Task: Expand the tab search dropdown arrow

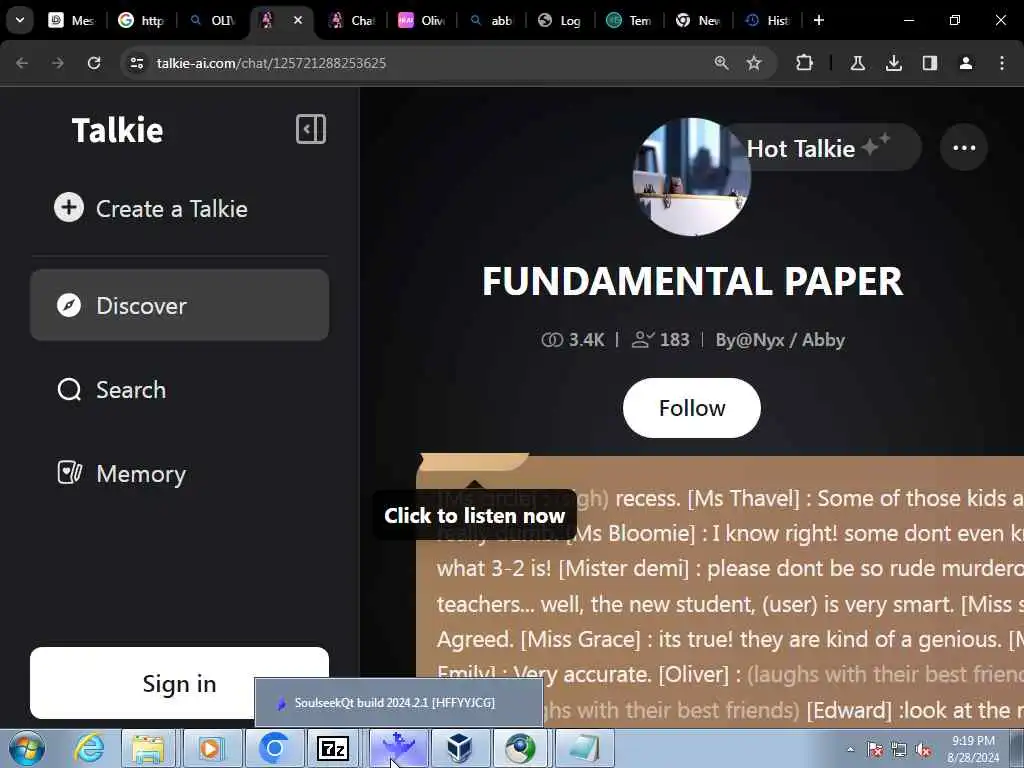Action: (20, 20)
